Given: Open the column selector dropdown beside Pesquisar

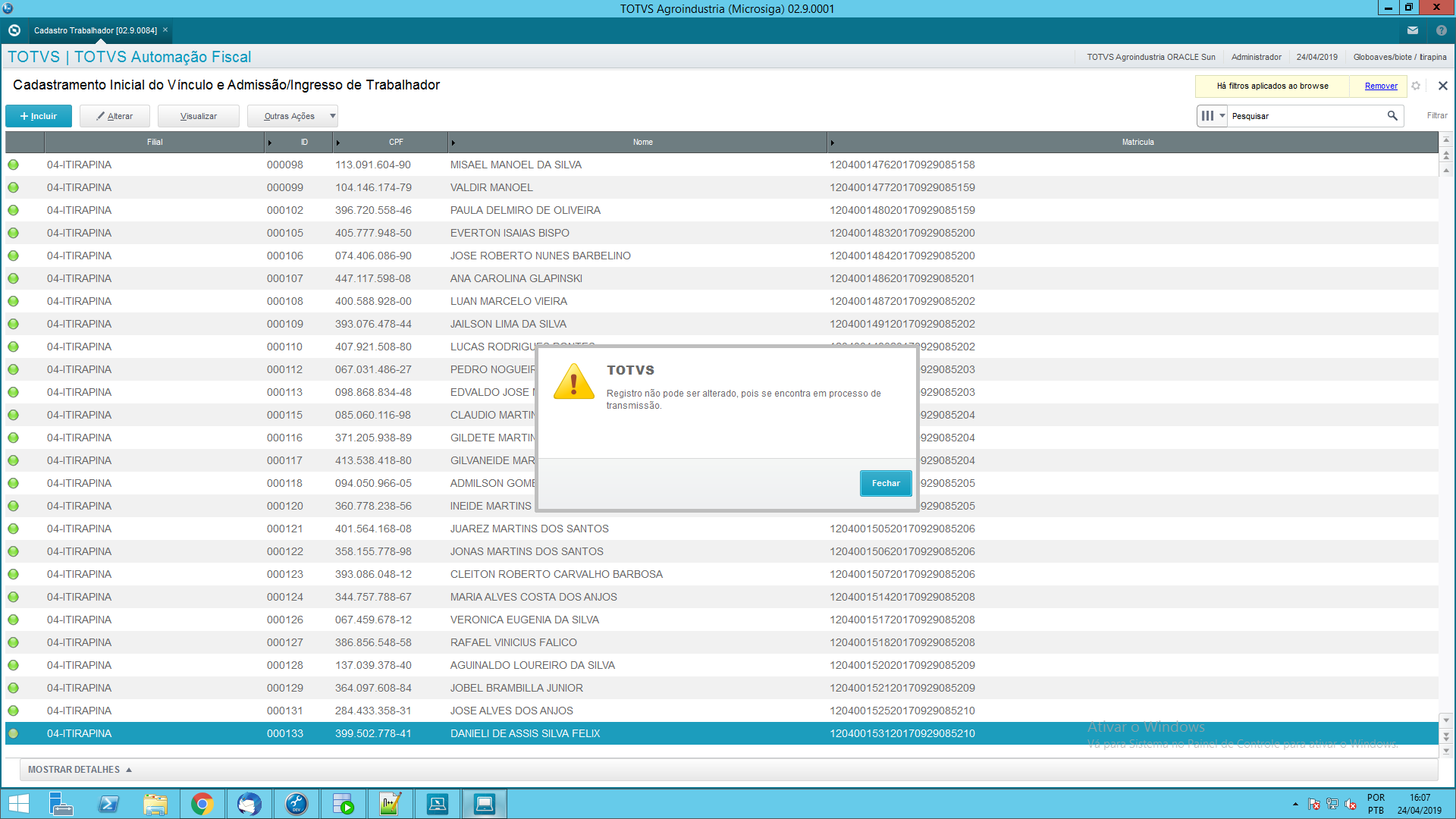Looking at the screenshot, I should point(1213,116).
